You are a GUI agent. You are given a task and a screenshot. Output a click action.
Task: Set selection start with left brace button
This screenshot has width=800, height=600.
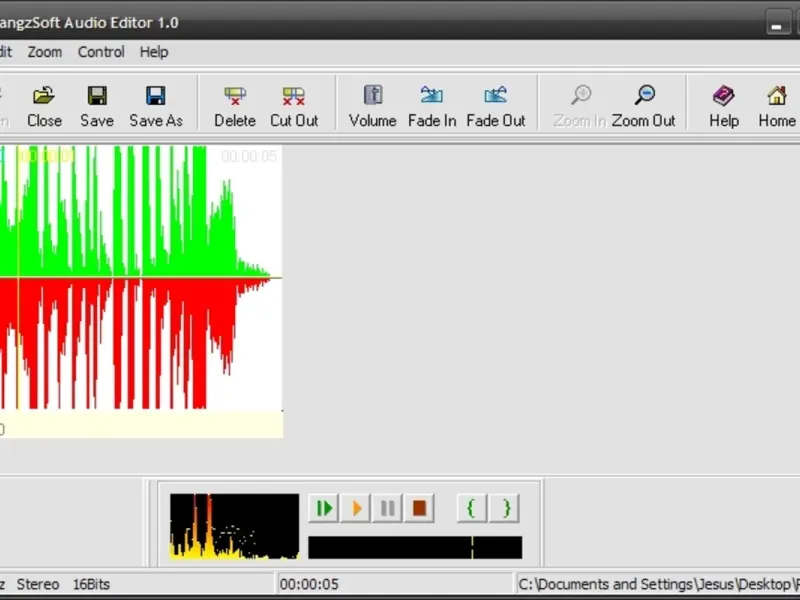point(471,508)
